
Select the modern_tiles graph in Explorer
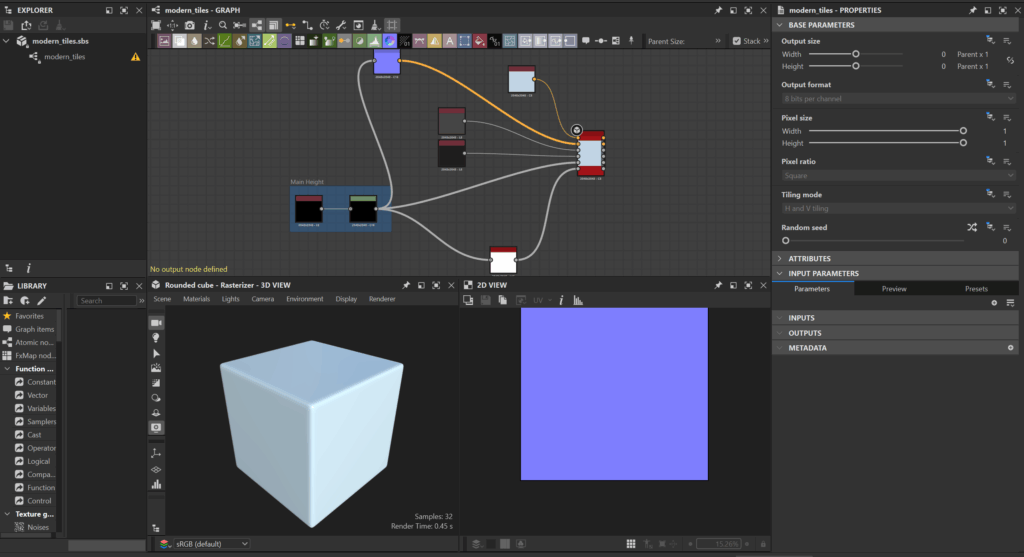[65, 57]
